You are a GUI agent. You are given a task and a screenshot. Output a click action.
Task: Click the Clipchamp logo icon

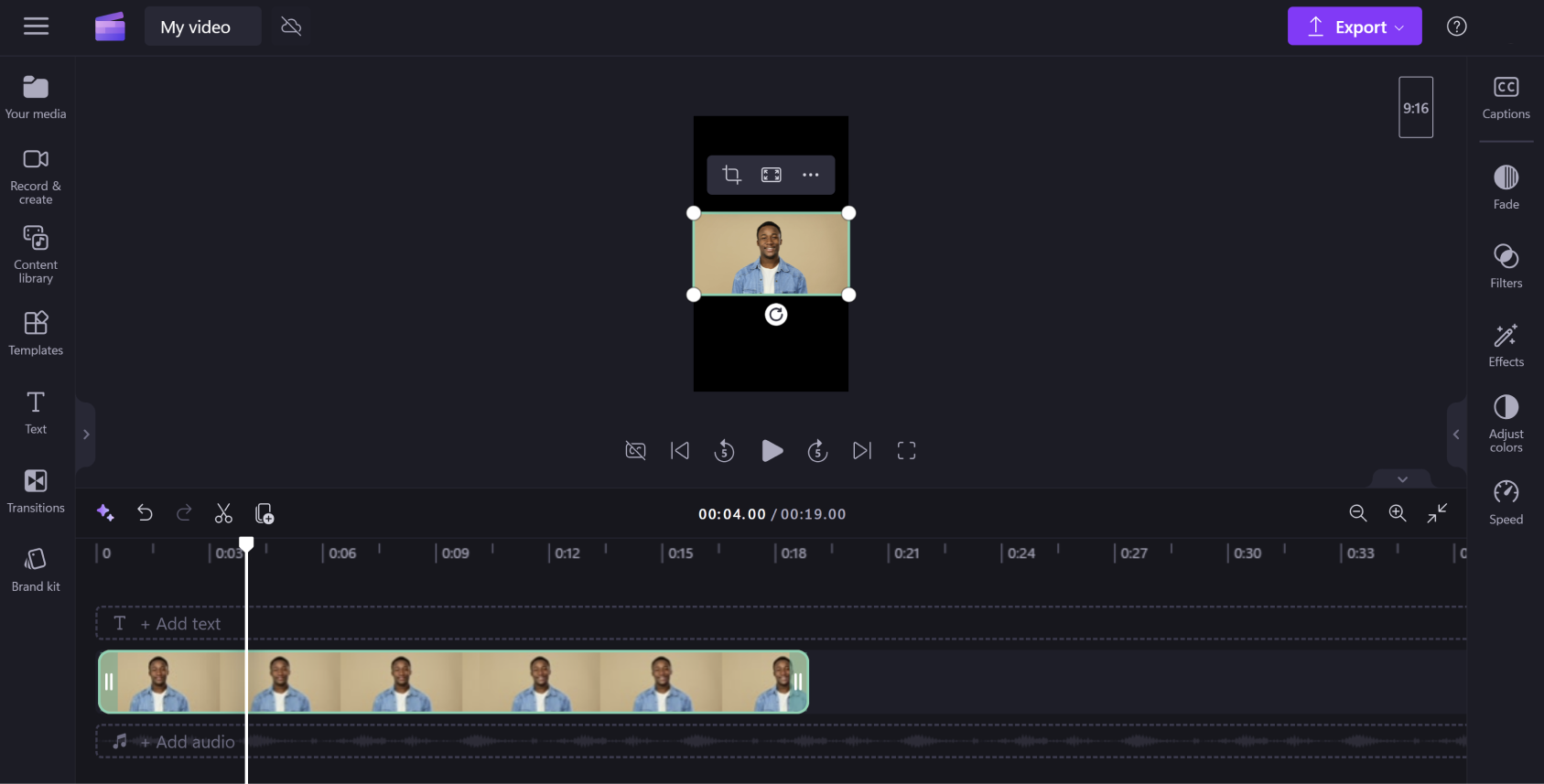pyautogui.click(x=110, y=27)
